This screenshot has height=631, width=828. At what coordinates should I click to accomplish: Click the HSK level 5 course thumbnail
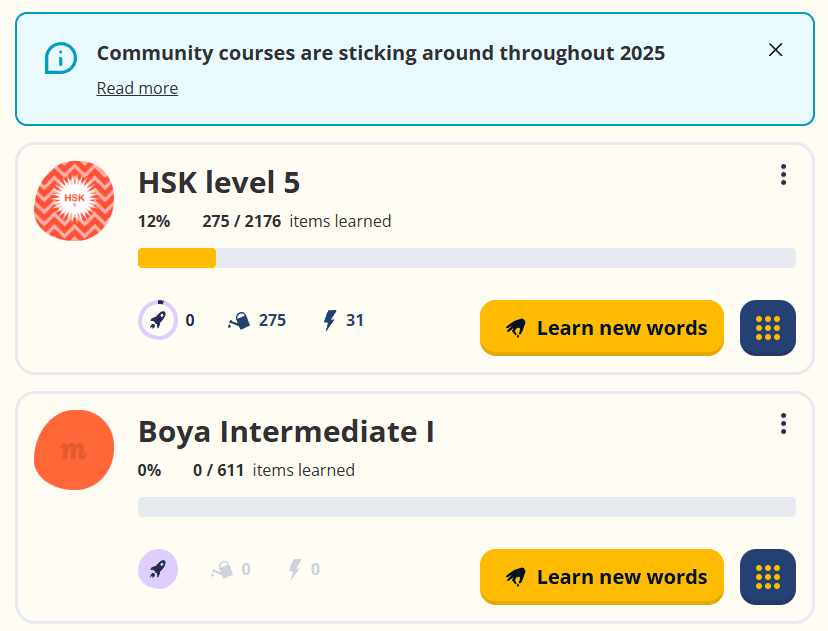pos(74,201)
